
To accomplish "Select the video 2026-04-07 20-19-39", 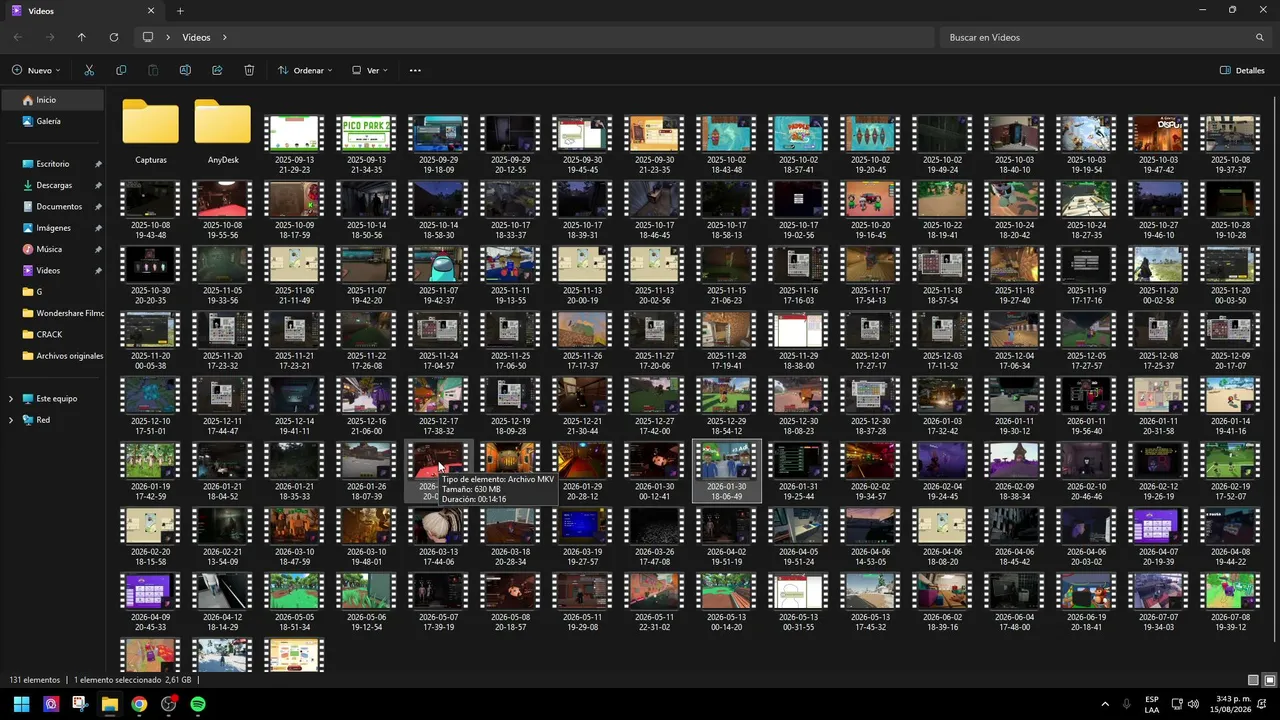I will click(x=1158, y=536).
